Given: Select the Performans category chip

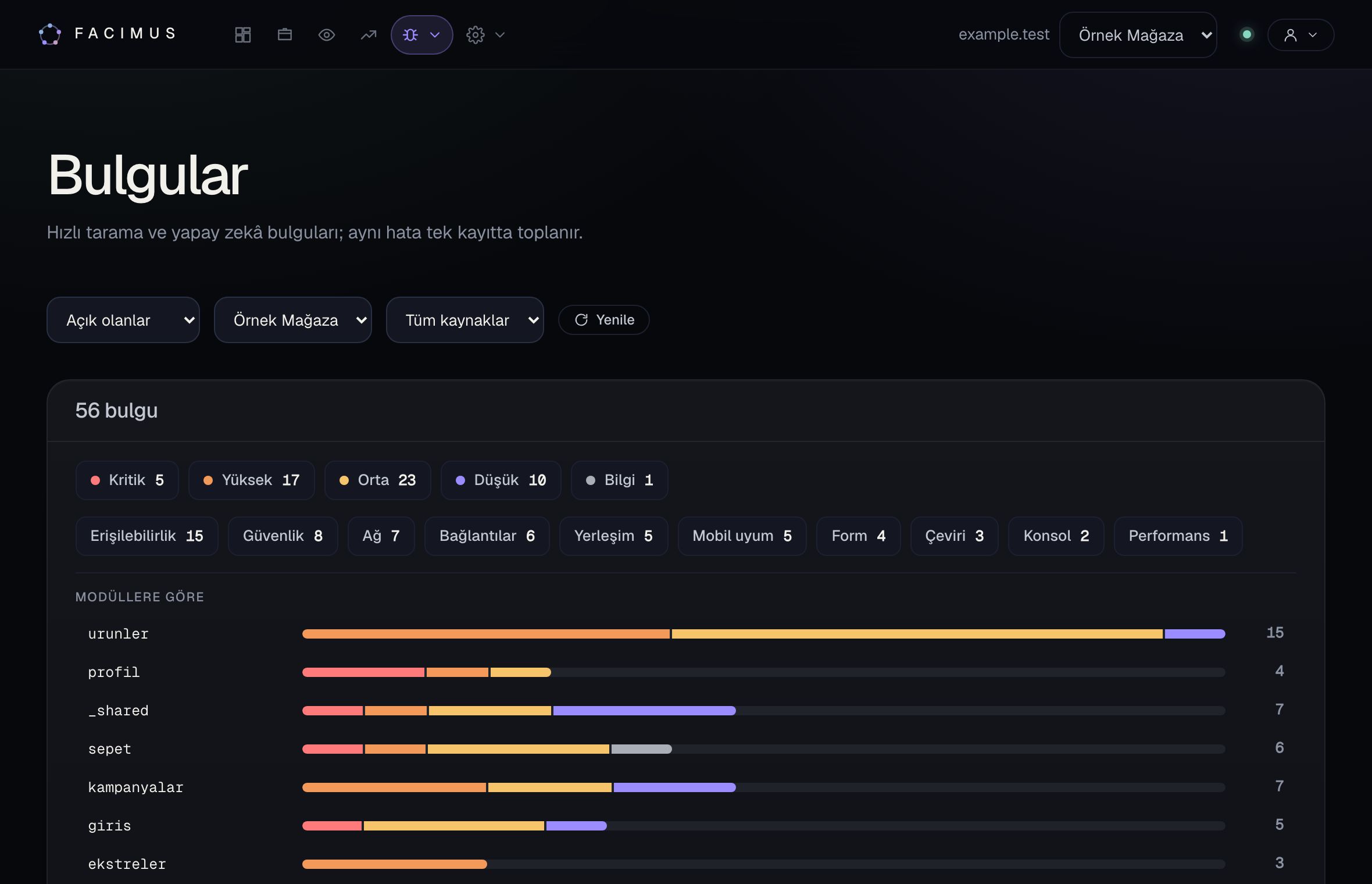Looking at the screenshot, I should (1178, 536).
